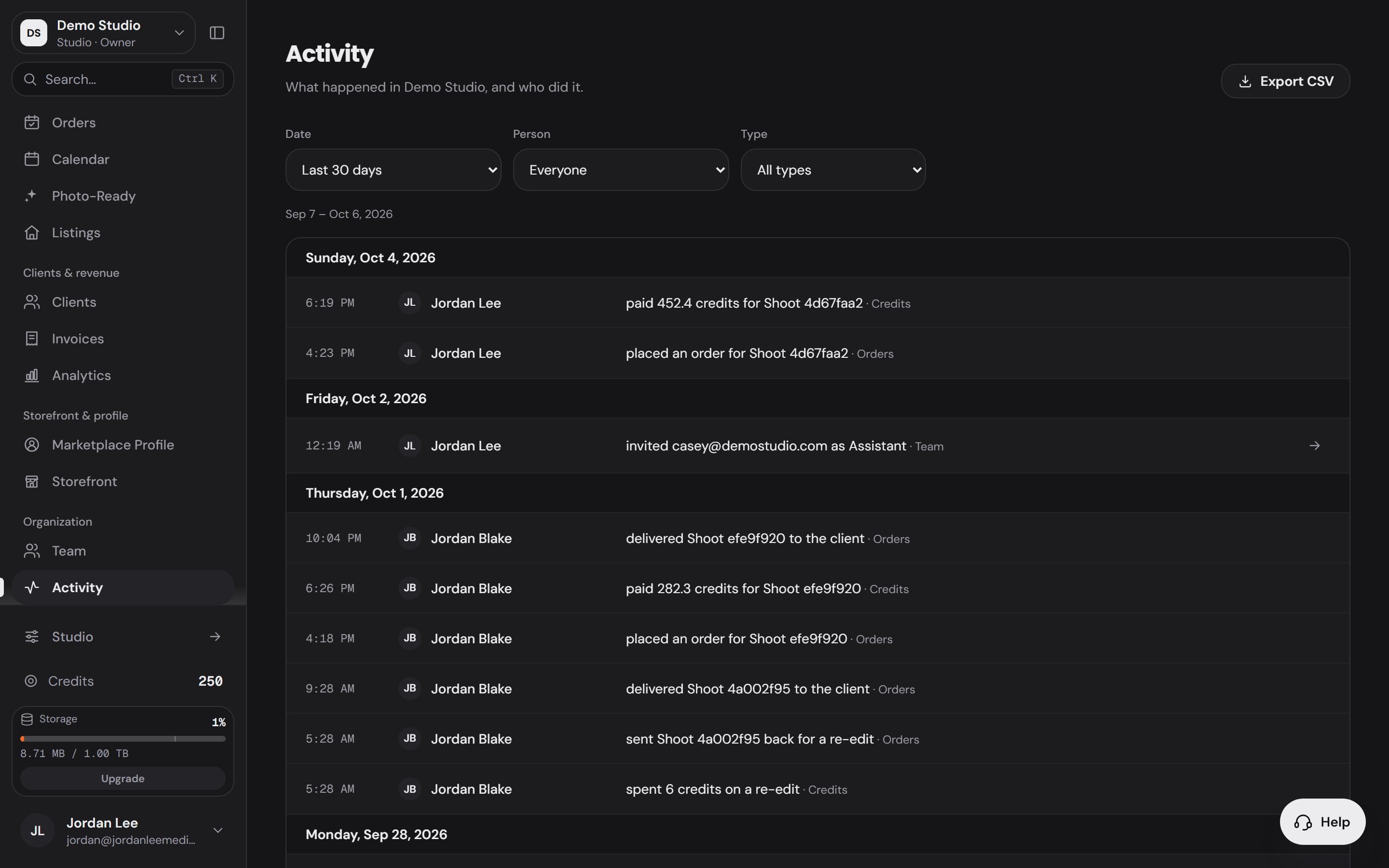This screenshot has height=868, width=1389.
Task: Click the Team people icon
Action: (31, 551)
